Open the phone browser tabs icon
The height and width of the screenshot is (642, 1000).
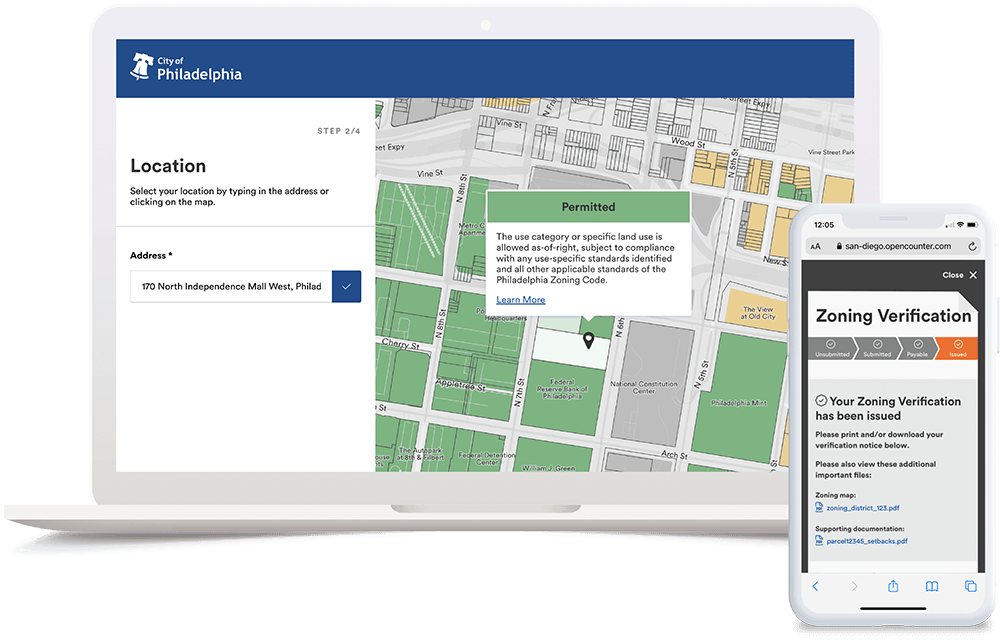point(970,586)
